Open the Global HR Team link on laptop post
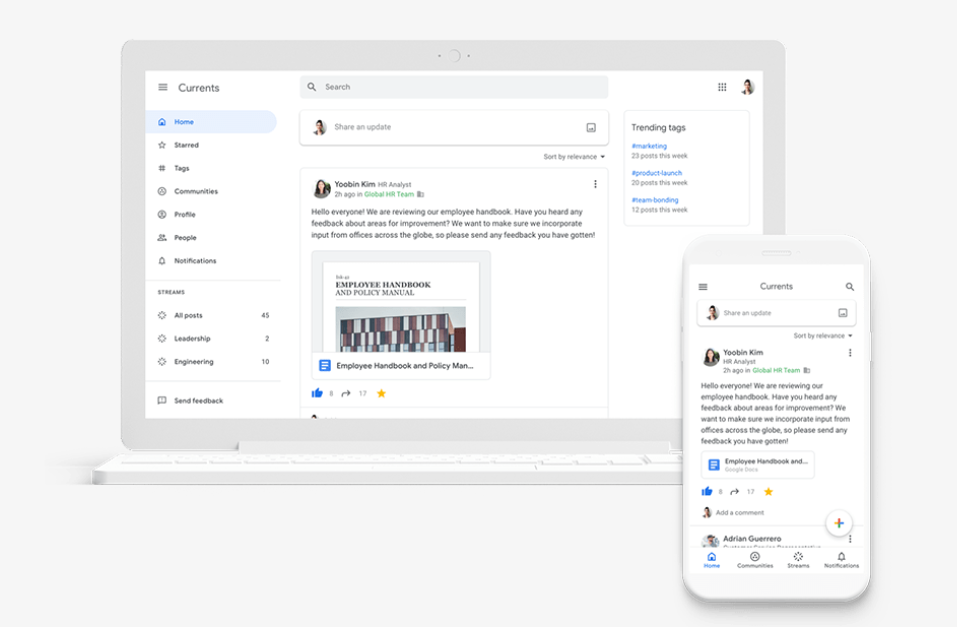957x627 pixels. point(389,194)
